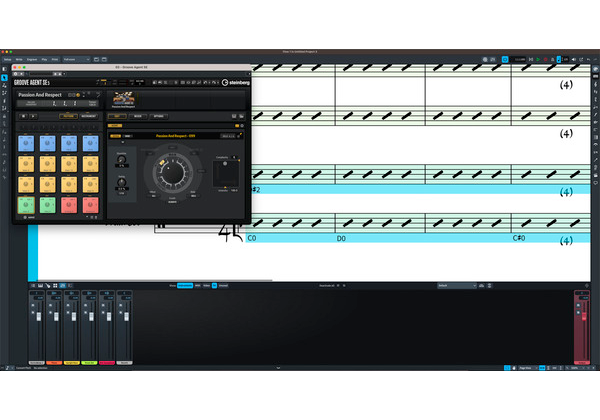The image size is (600, 420).
Task: Click the gear icon in plugin window header
Action: pyautogui.click(x=16, y=74)
